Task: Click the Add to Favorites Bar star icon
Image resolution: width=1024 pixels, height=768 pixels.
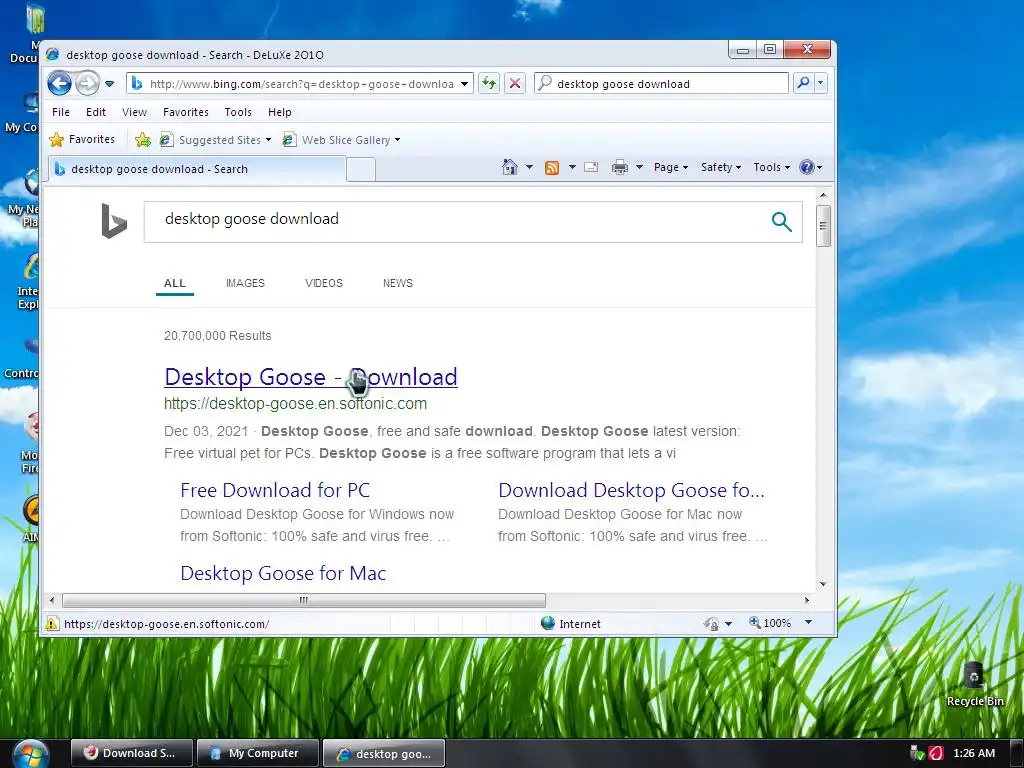Action: (142, 139)
